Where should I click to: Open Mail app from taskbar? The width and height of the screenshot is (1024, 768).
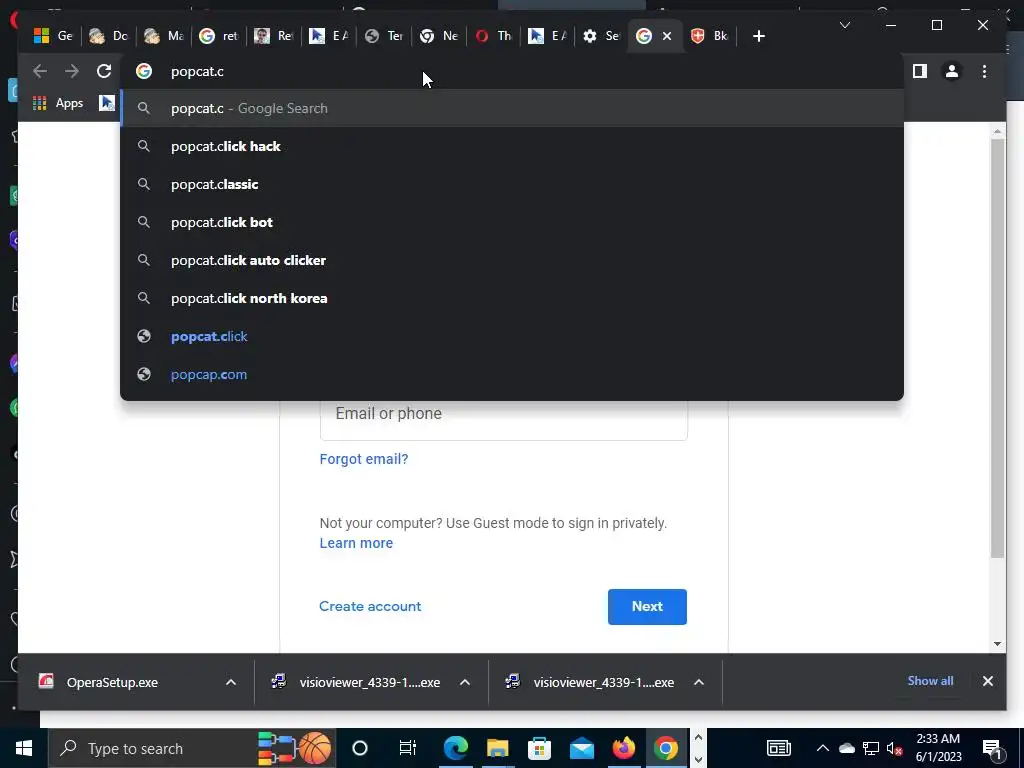coord(581,748)
